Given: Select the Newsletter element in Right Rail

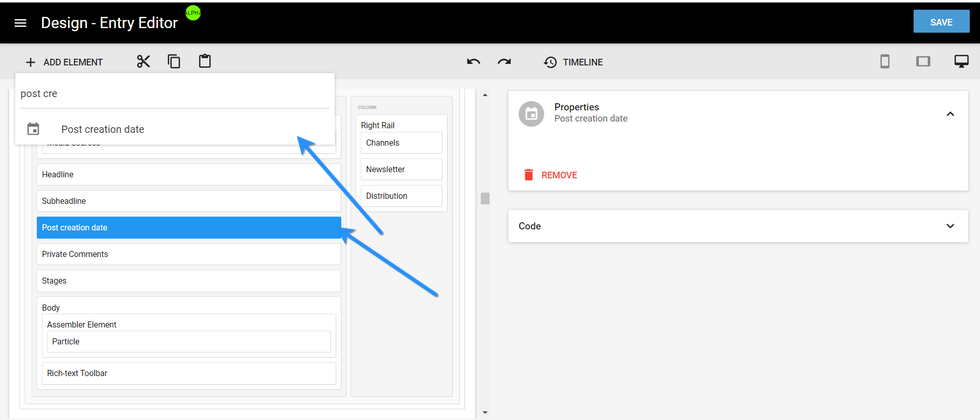Looking at the screenshot, I should pyautogui.click(x=401, y=169).
